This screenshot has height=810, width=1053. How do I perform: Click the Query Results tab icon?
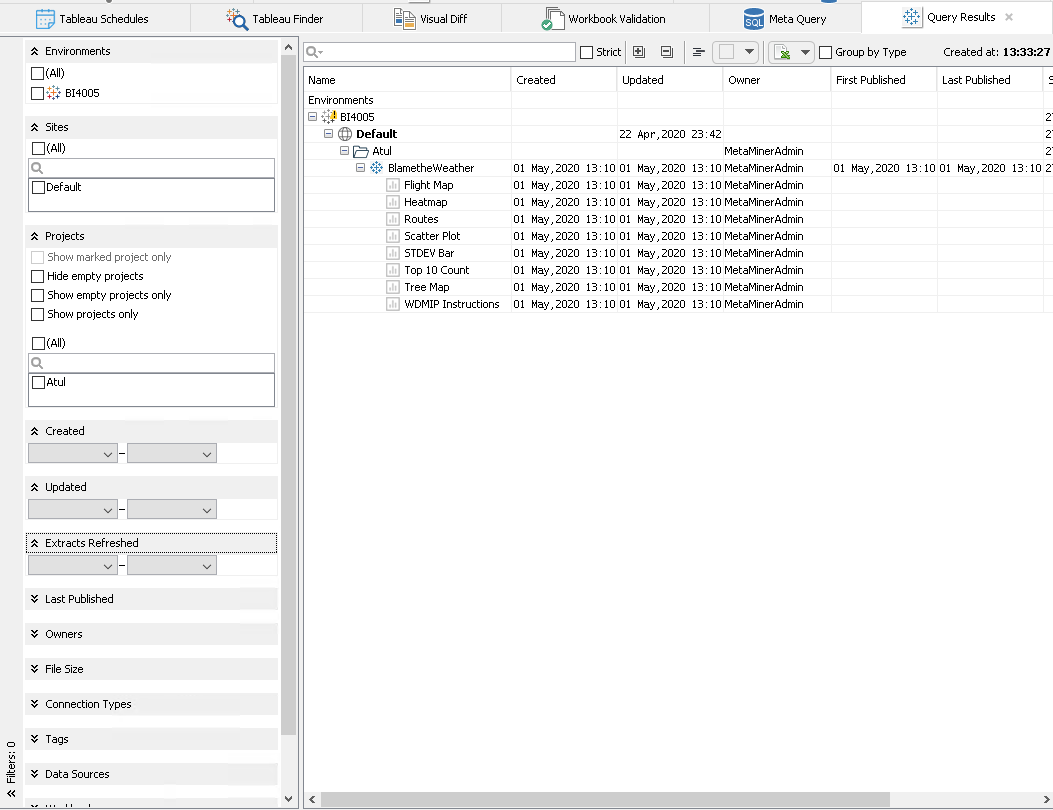(911, 17)
